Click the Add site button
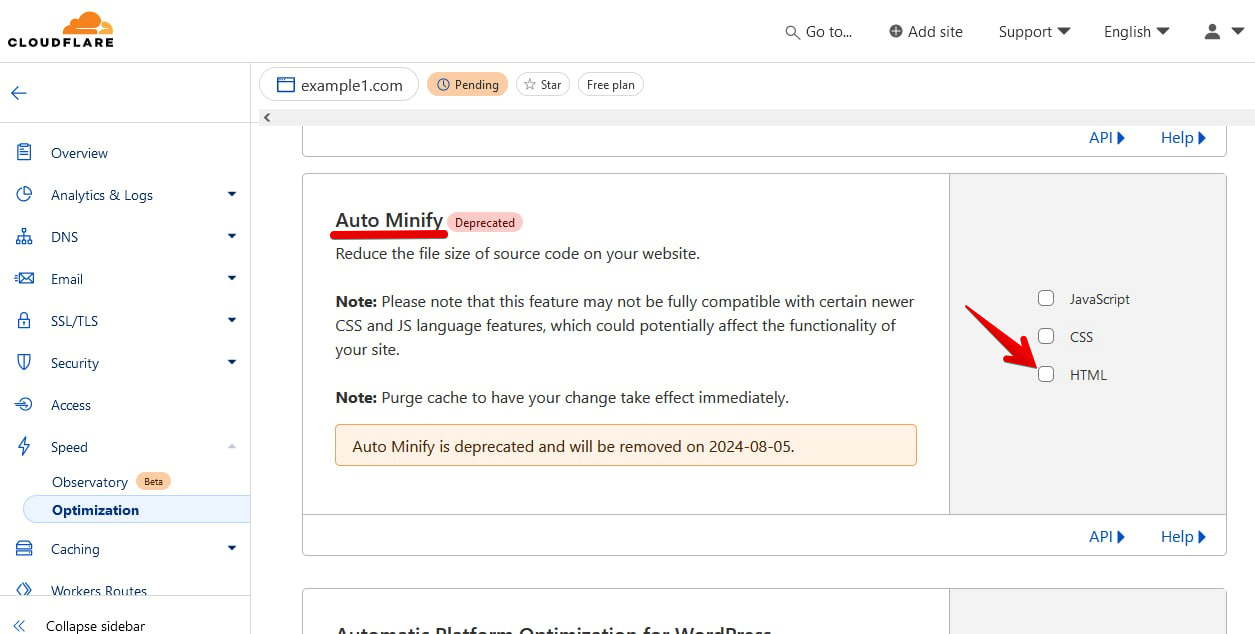Screen dimensions: 1255x634 926,32
